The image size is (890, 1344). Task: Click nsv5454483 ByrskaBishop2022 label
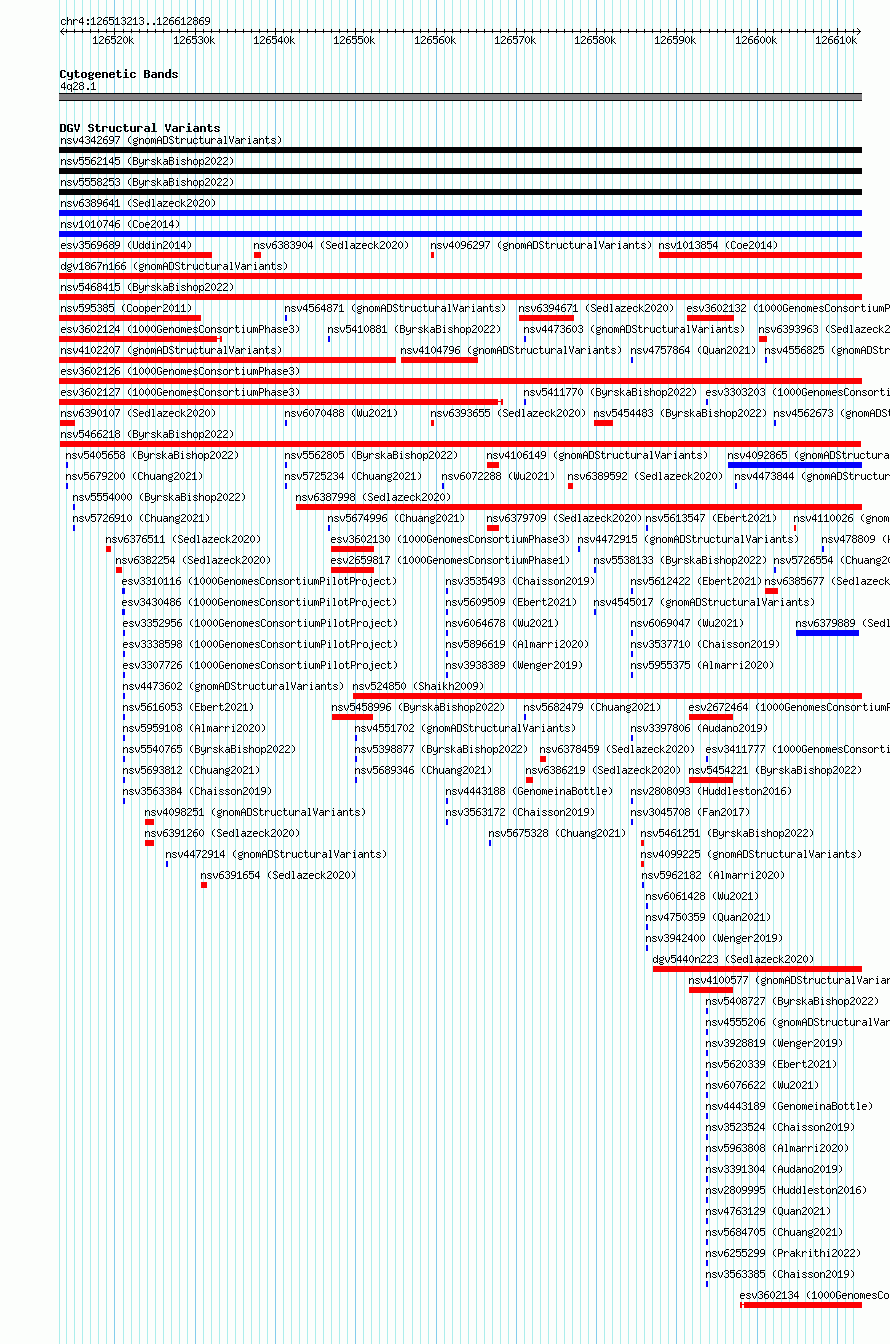(x=681, y=413)
